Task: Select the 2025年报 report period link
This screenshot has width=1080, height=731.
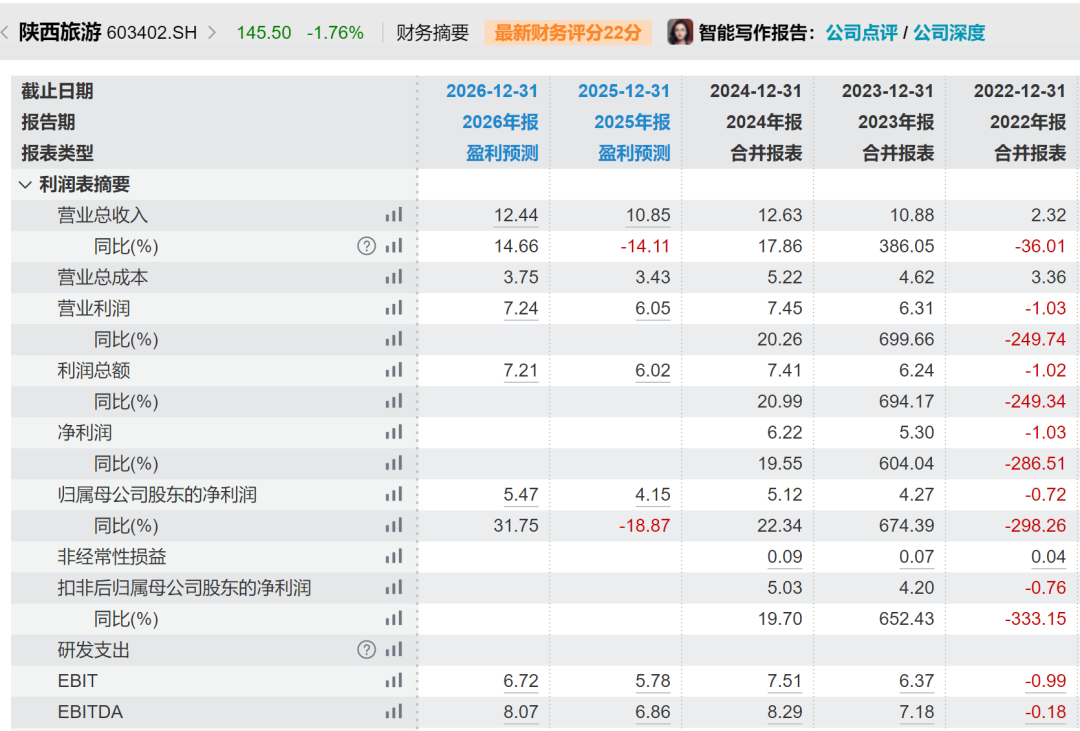Action: pyautogui.click(x=632, y=122)
